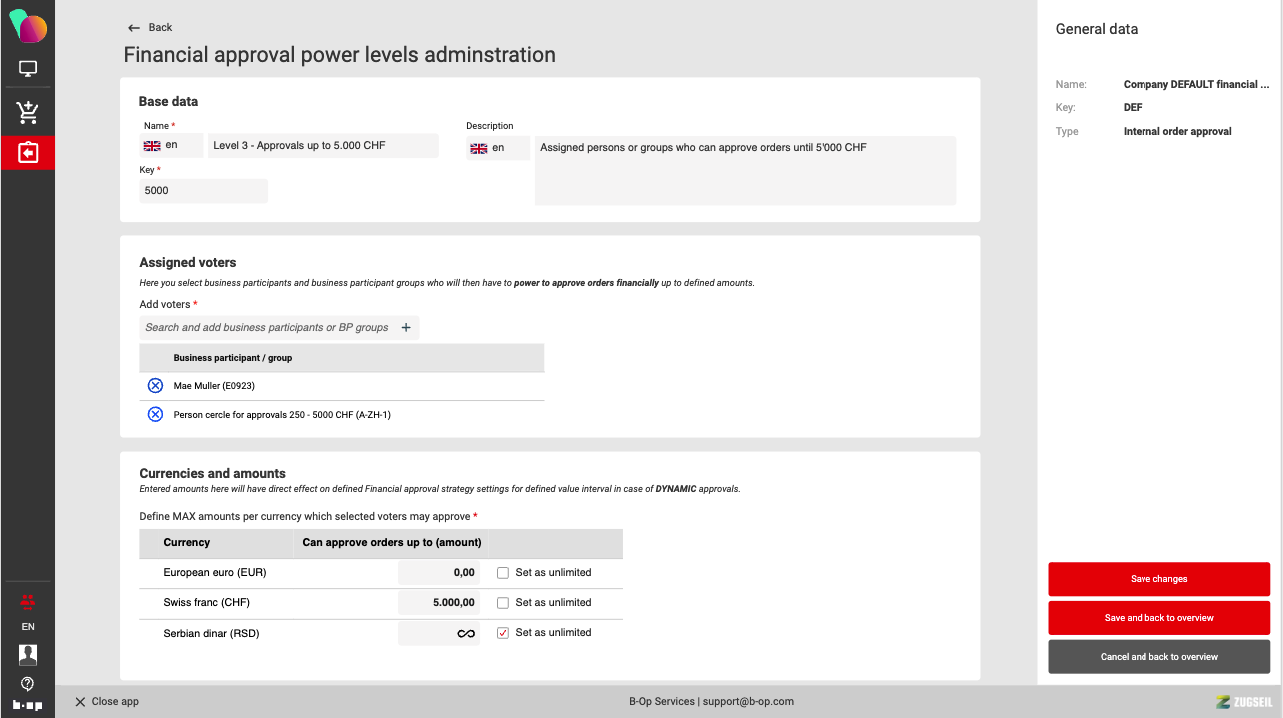1283x718 pixels.
Task: Click the Save changes button
Action: 1159,579
